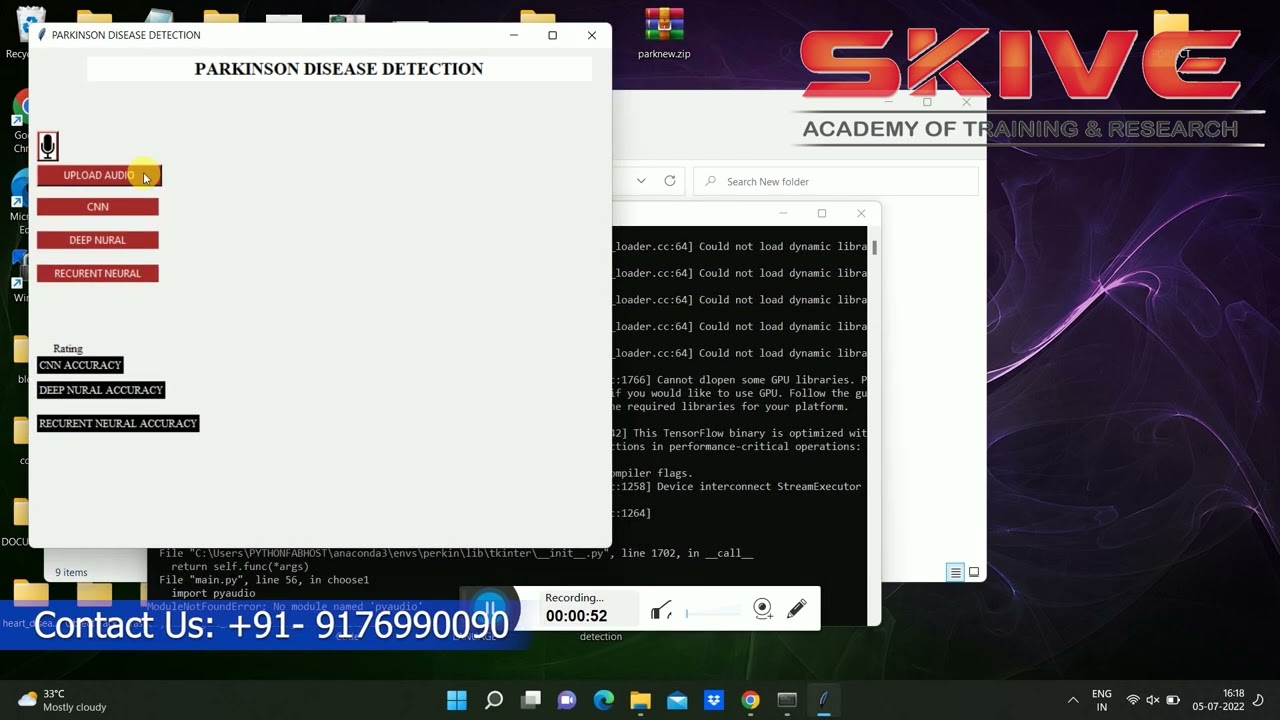Click the DEEP NURAL button
This screenshot has width=1280, height=720.
(x=98, y=240)
